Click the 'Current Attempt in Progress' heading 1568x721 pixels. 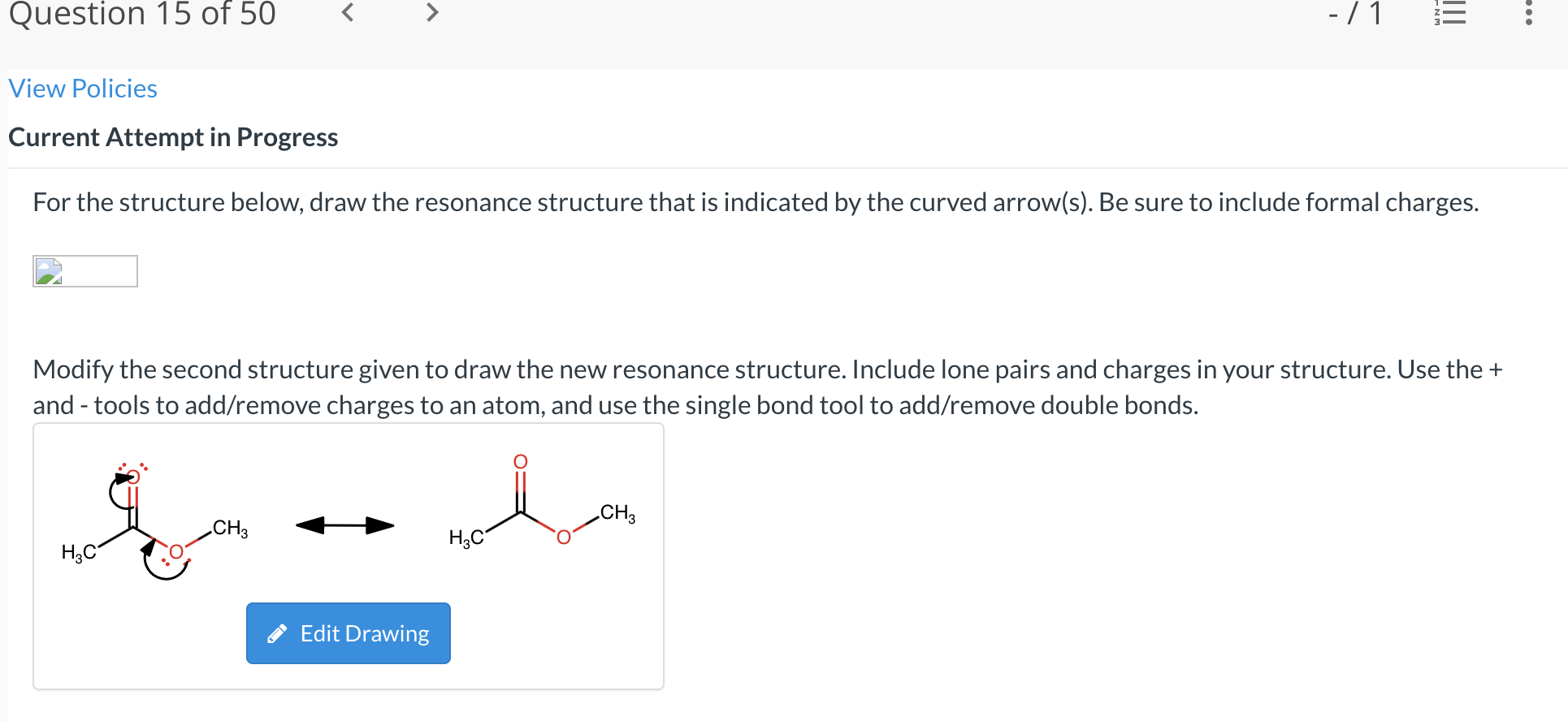pos(172,136)
